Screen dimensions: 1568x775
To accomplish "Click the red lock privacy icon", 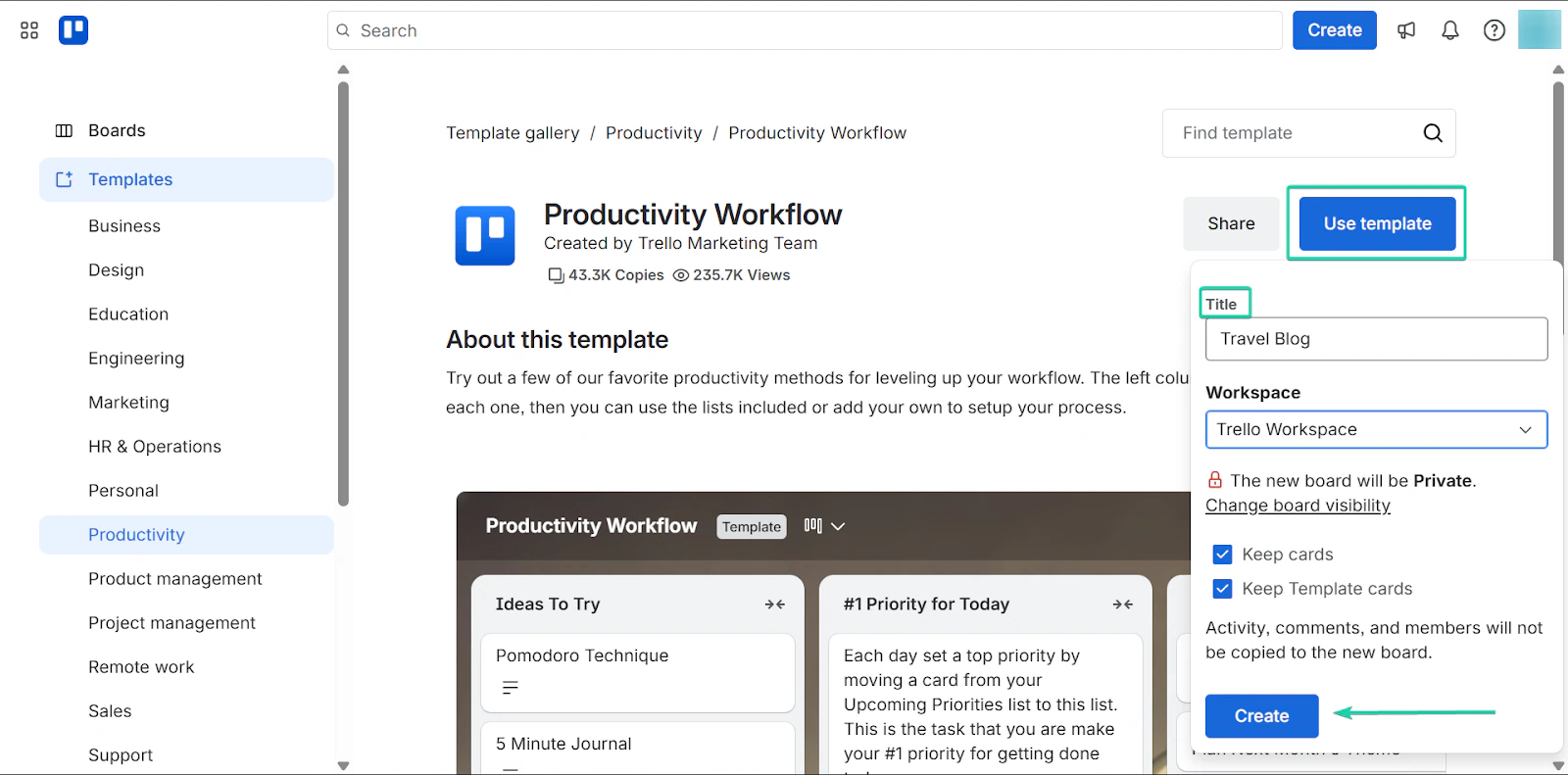I will tap(1215, 480).
